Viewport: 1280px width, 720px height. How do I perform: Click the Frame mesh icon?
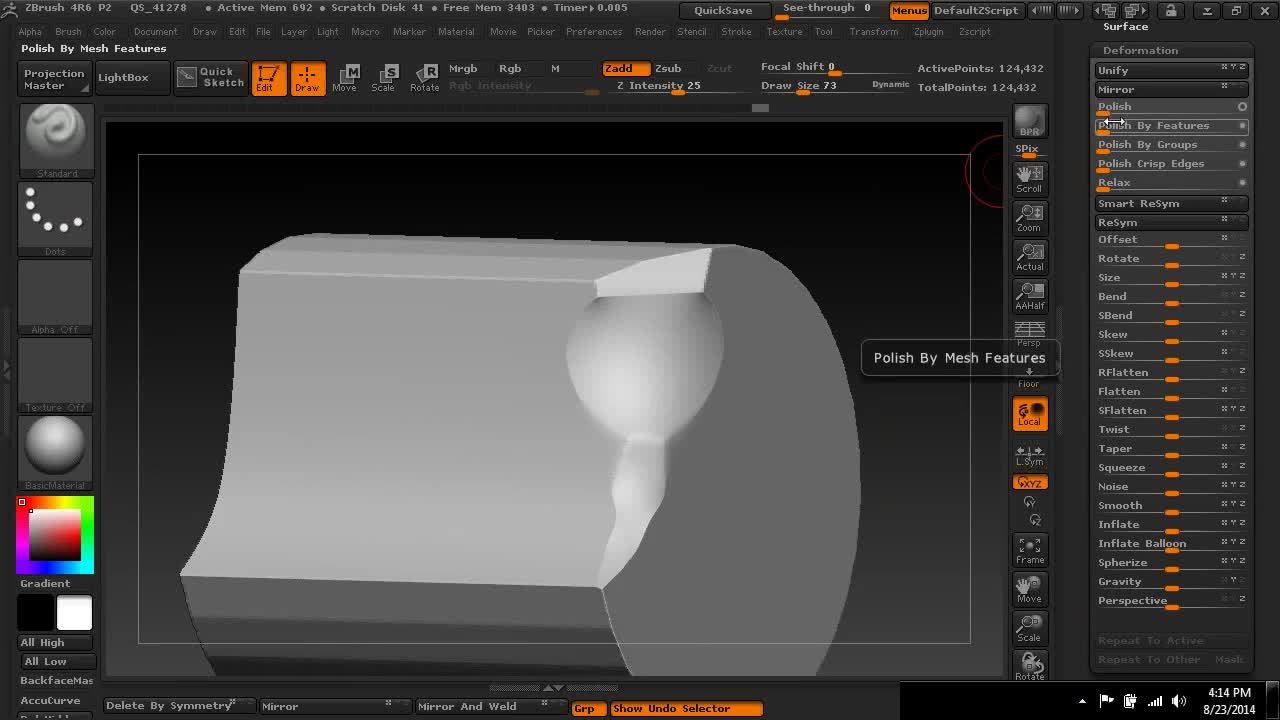click(1029, 550)
